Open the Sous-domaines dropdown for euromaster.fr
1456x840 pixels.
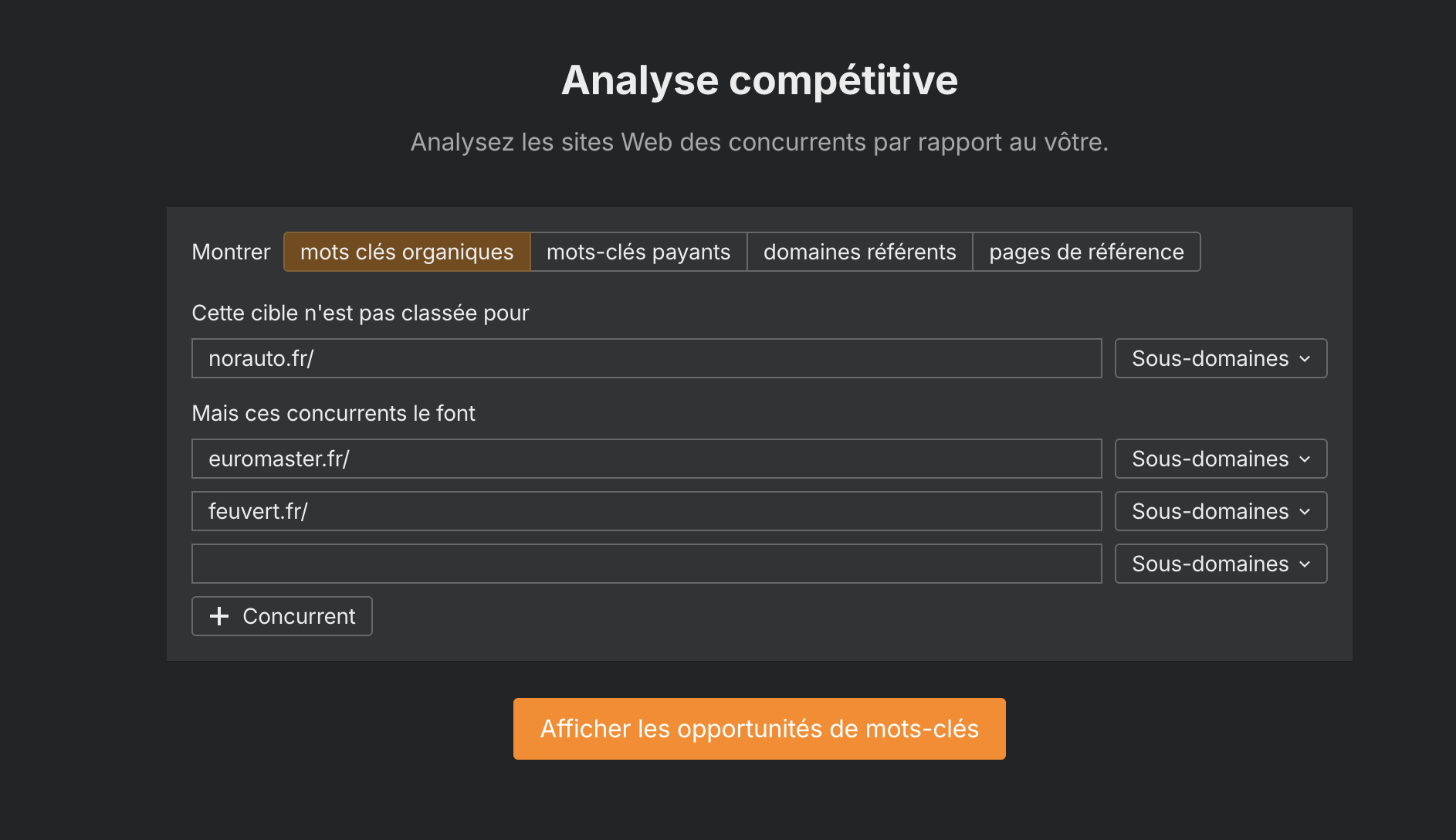point(1220,459)
